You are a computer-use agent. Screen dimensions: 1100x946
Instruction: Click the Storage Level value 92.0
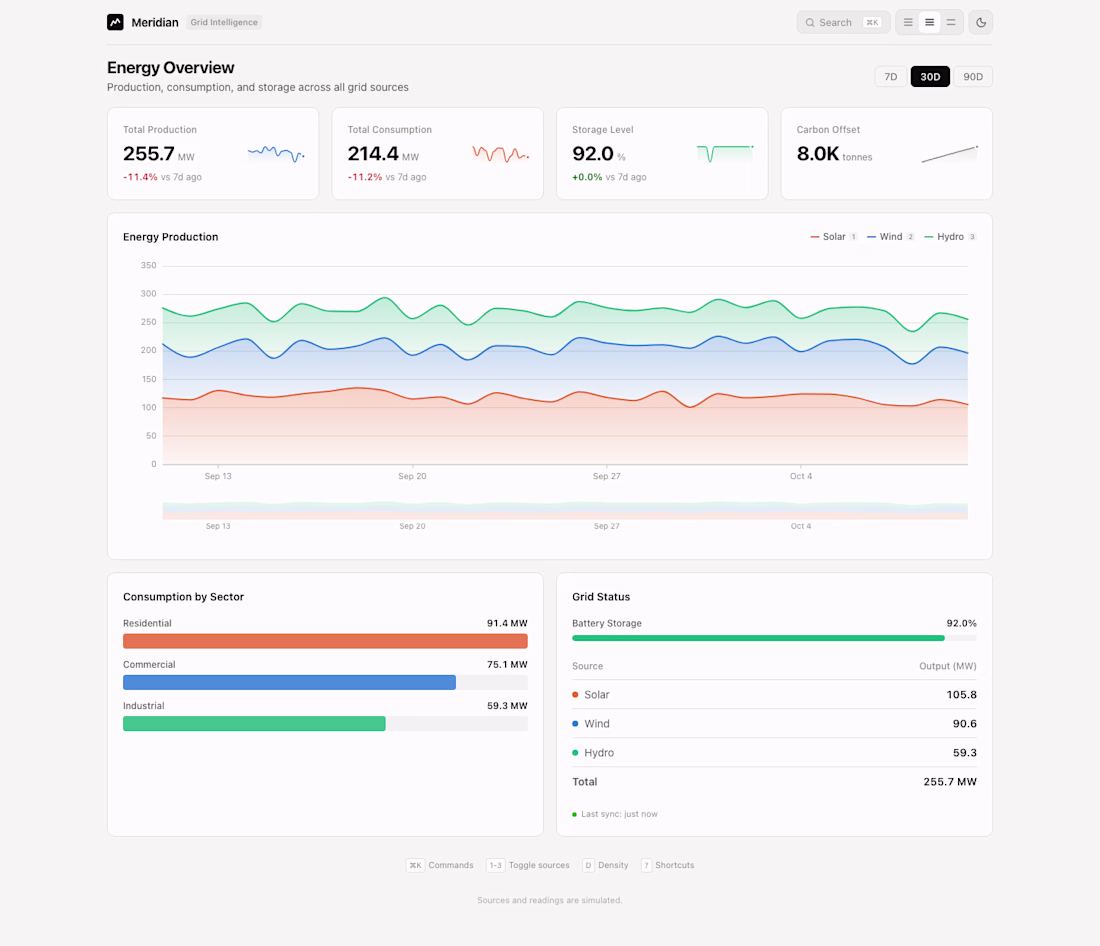(593, 153)
